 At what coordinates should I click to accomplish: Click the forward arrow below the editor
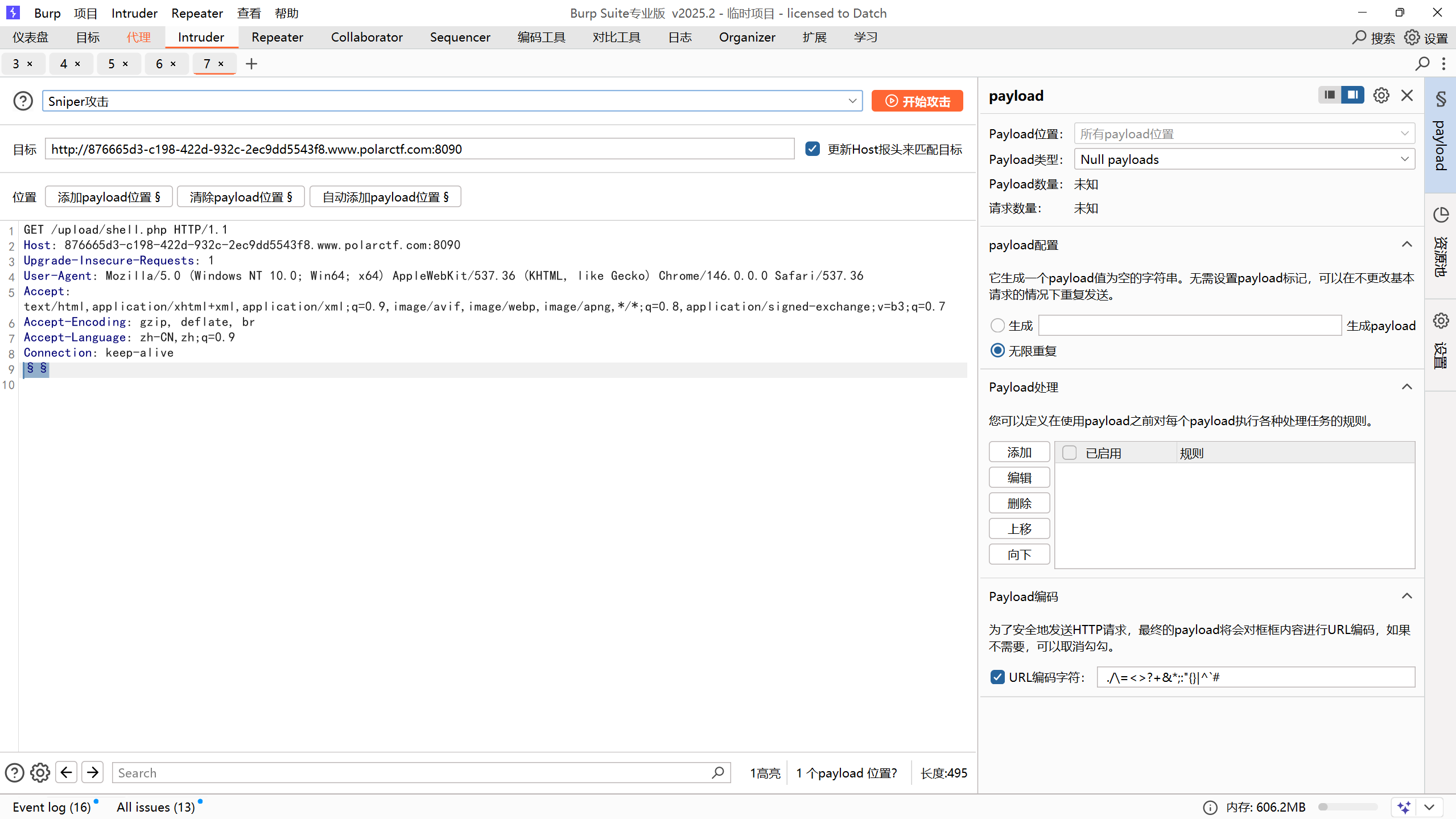[93, 772]
